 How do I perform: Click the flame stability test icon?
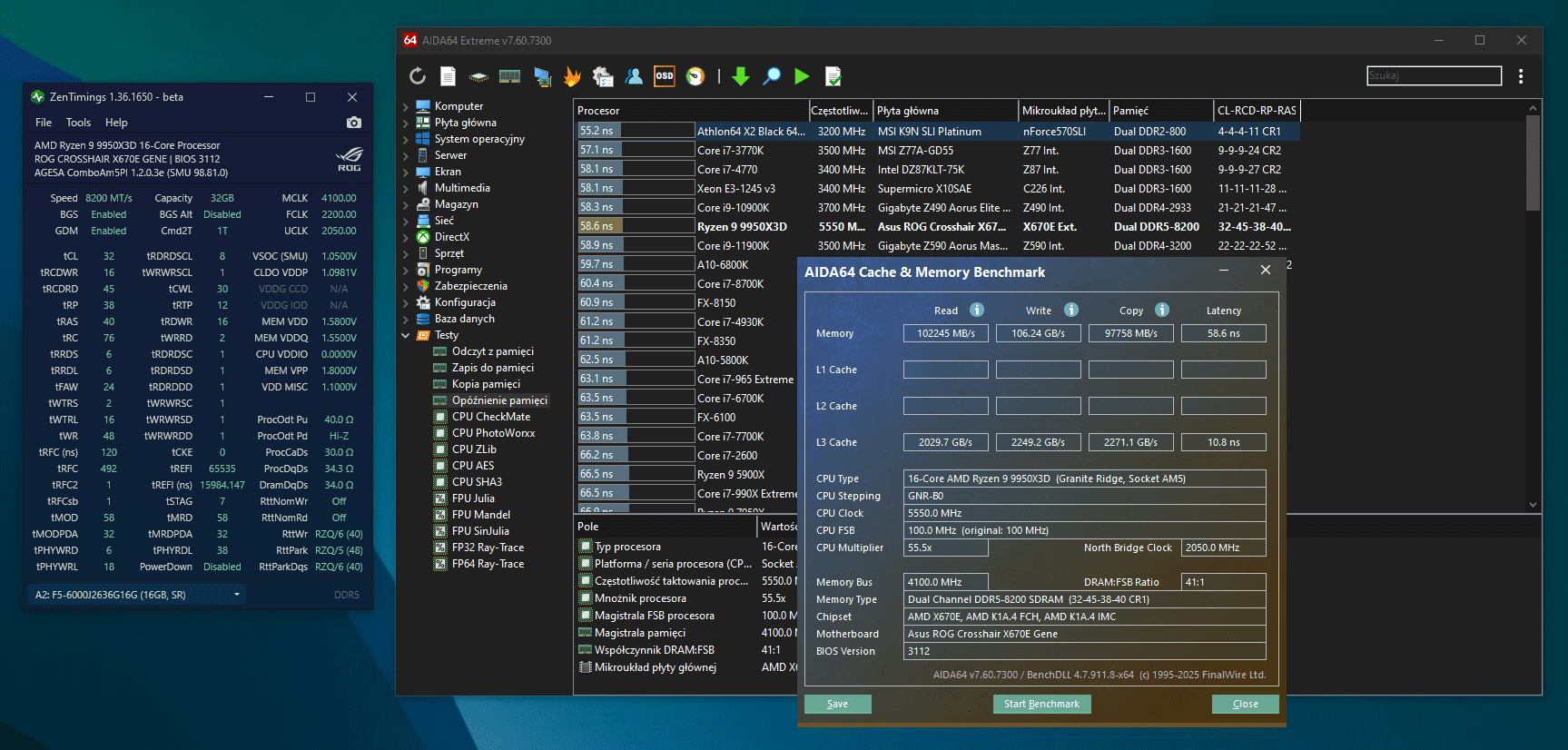pos(572,76)
